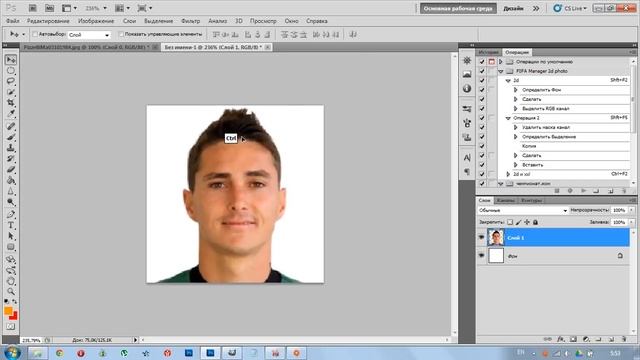
Task: Open the Изображение menu
Action: 96,21
